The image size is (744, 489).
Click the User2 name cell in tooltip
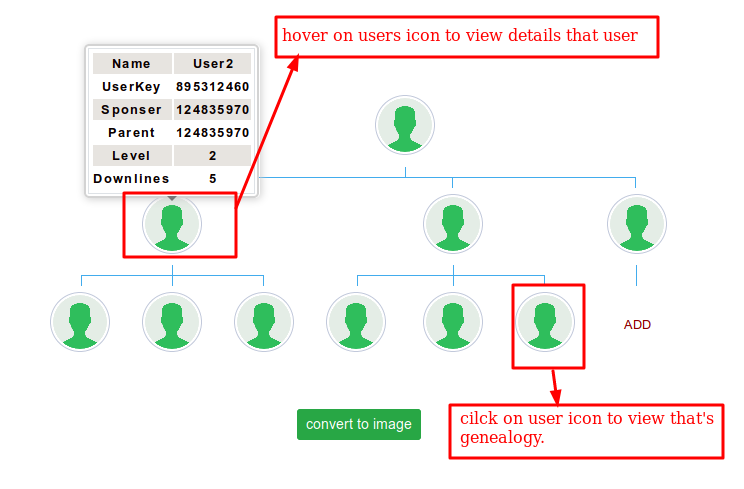coord(212,64)
